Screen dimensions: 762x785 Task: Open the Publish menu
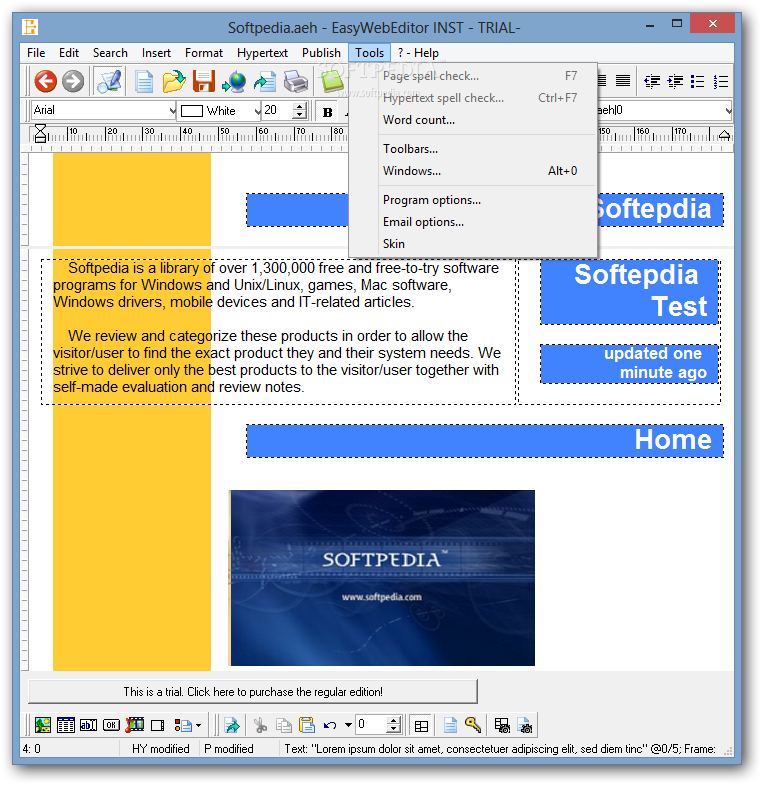[321, 53]
